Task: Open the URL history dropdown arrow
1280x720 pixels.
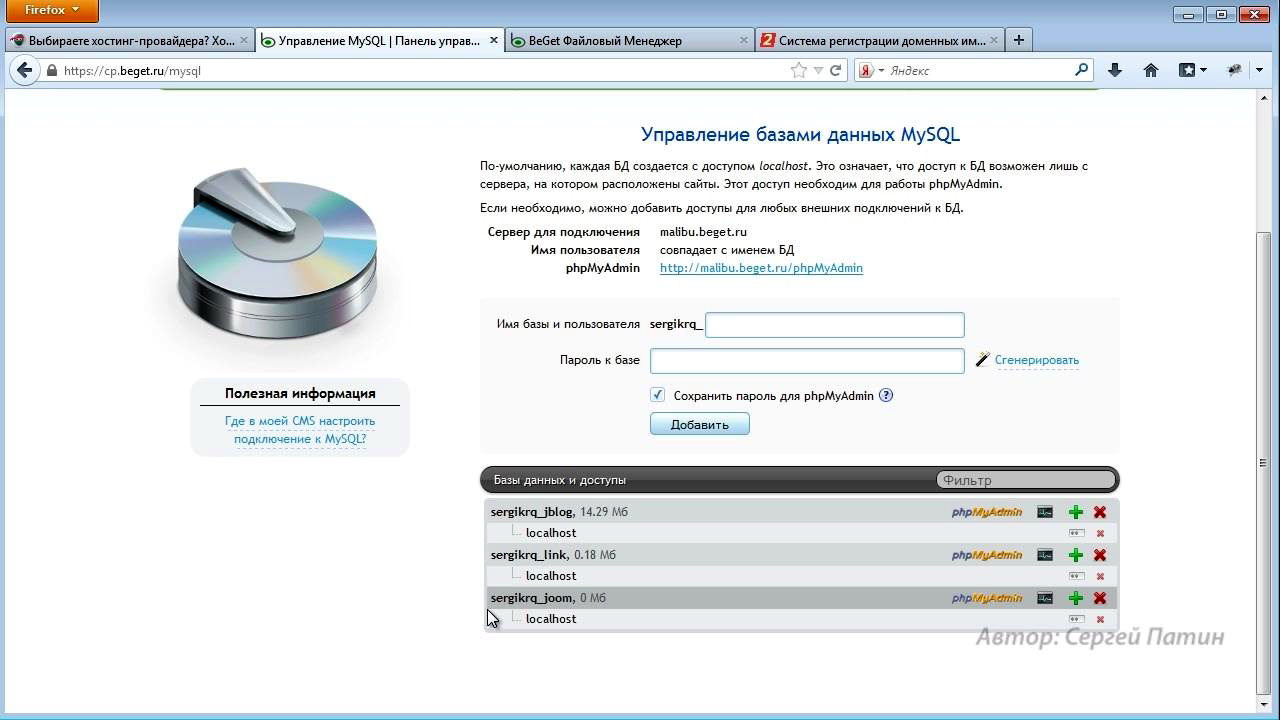Action: point(818,70)
